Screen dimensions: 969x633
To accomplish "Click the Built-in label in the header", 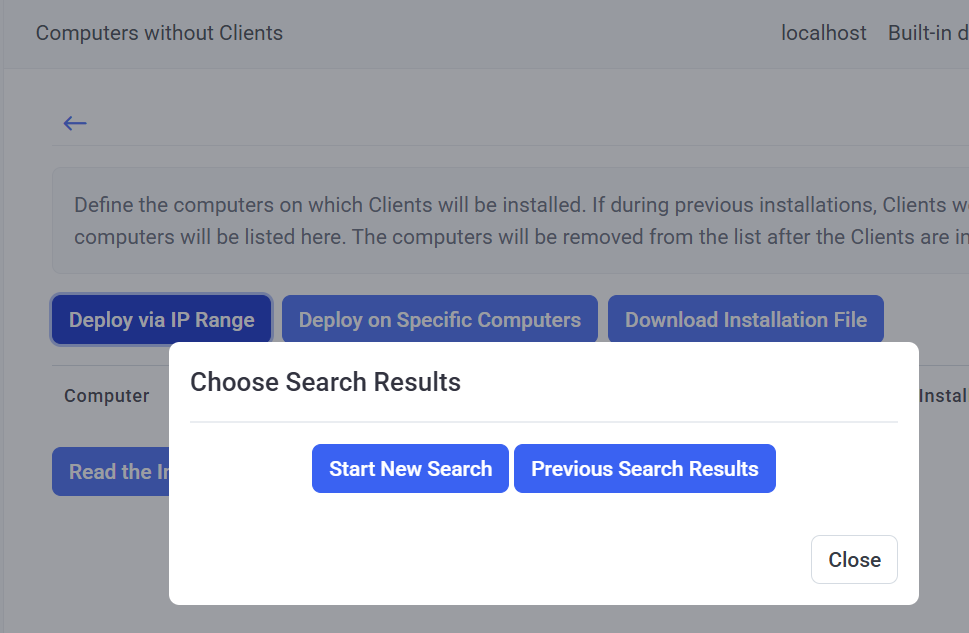I will click(x=927, y=33).
